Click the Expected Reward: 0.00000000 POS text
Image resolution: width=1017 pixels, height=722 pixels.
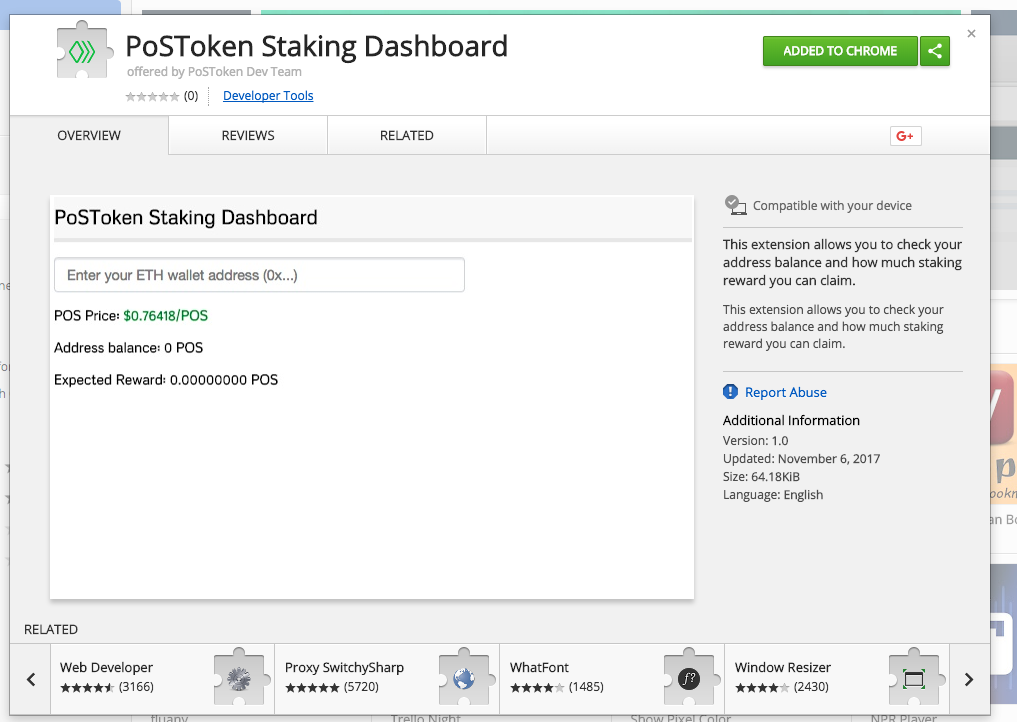(x=166, y=380)
